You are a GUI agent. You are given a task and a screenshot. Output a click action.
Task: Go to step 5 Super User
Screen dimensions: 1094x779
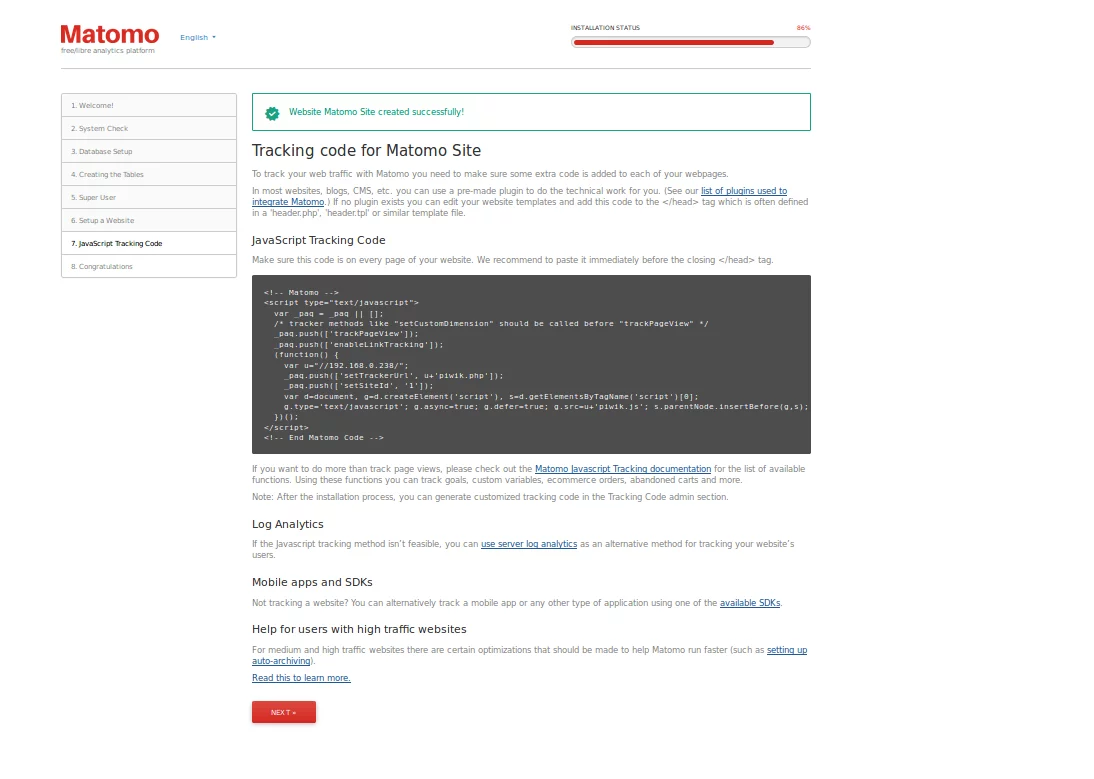point(149,197)
